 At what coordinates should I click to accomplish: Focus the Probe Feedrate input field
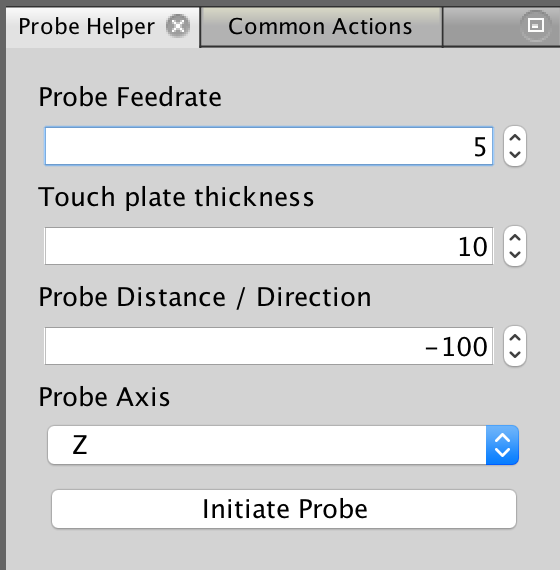pos(269,146)
